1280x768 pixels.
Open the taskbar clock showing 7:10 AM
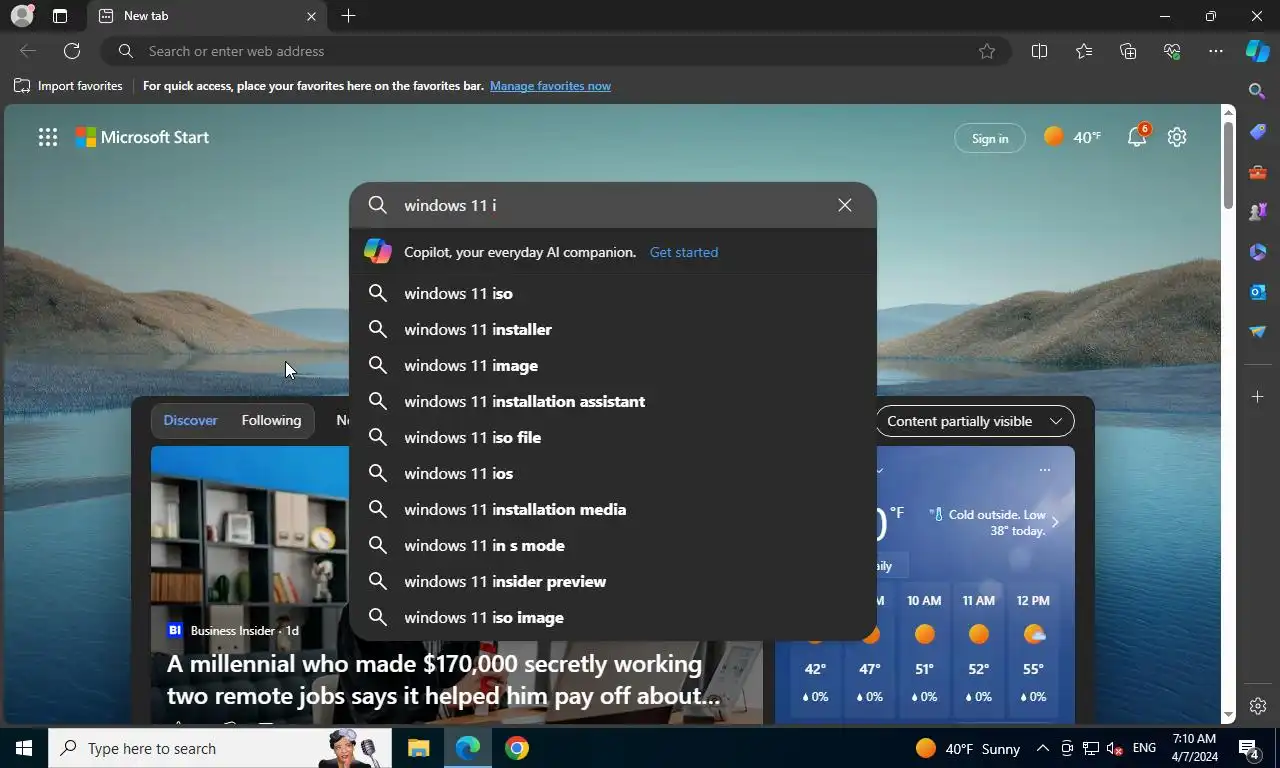(1194, 748)
